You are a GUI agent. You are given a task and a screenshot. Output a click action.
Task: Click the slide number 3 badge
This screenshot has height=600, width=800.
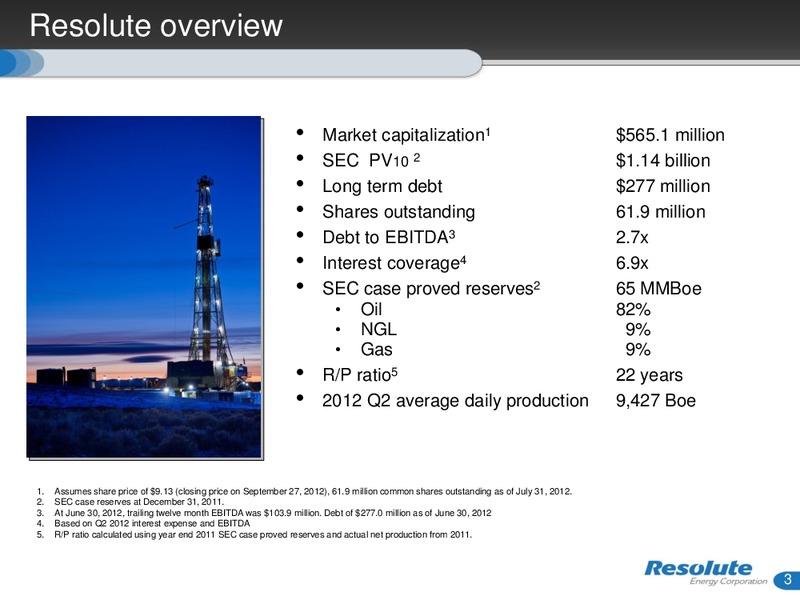(787, 580)
